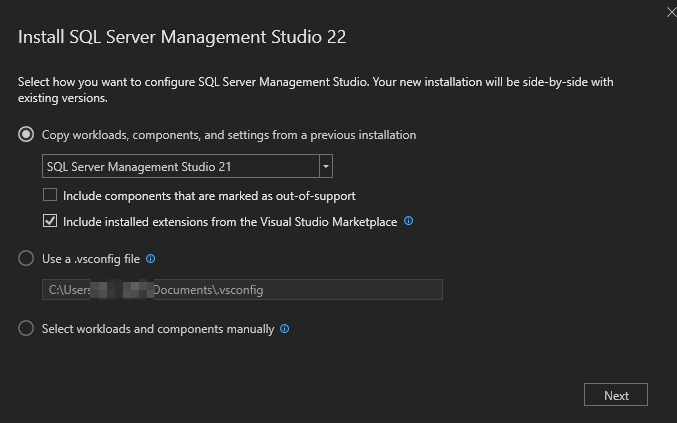Click the Install SQL Server Management Studio 22 heading

pyautogui.click(x=182, y=37)
